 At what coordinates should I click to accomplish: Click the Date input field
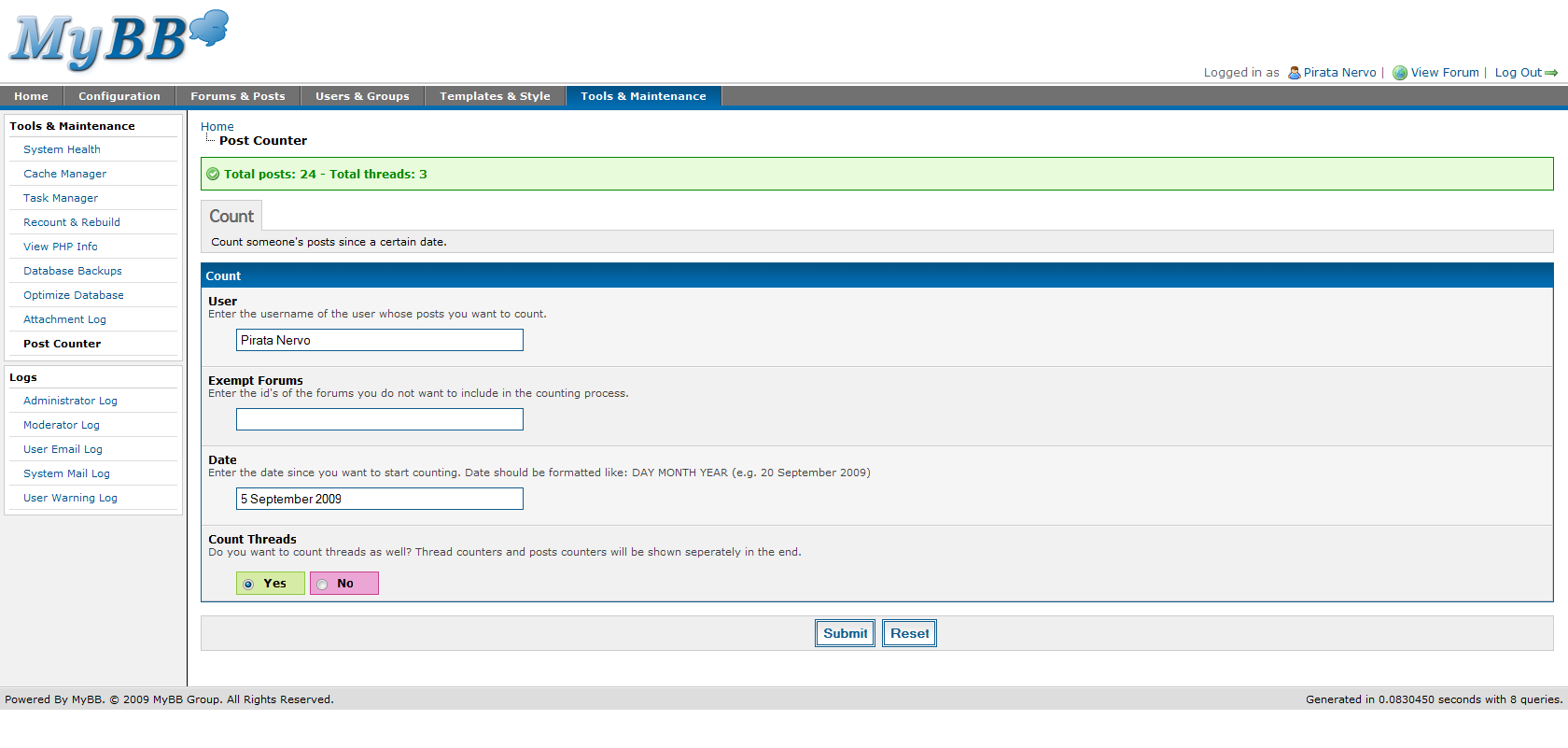click(379, 499)
